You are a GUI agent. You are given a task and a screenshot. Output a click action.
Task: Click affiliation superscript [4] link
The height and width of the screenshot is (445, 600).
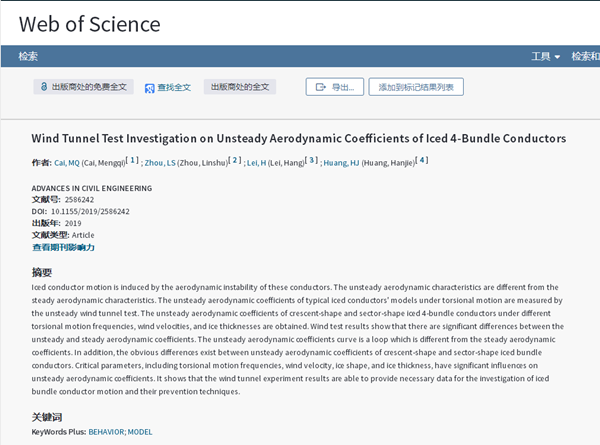click(x=422, y=160)
